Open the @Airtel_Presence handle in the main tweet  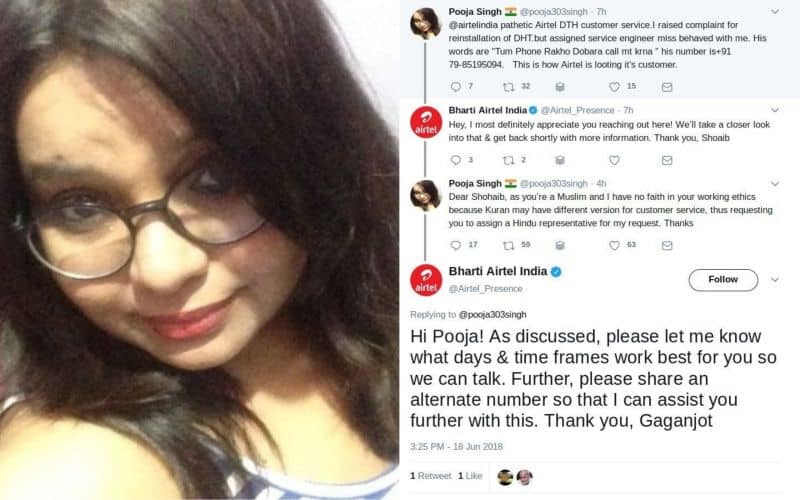tap(485, 289)
